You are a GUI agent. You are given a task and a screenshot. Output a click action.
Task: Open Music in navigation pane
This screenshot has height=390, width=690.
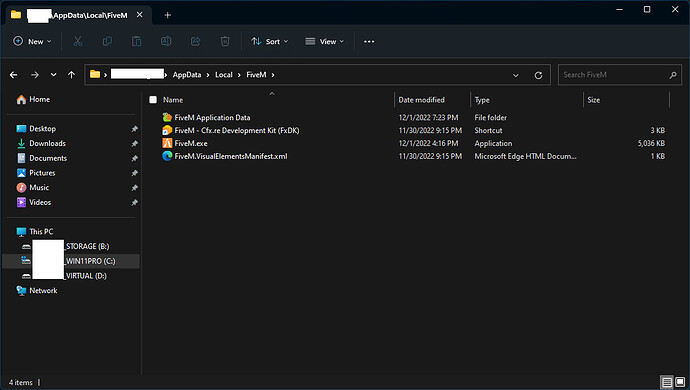(39, 188)
